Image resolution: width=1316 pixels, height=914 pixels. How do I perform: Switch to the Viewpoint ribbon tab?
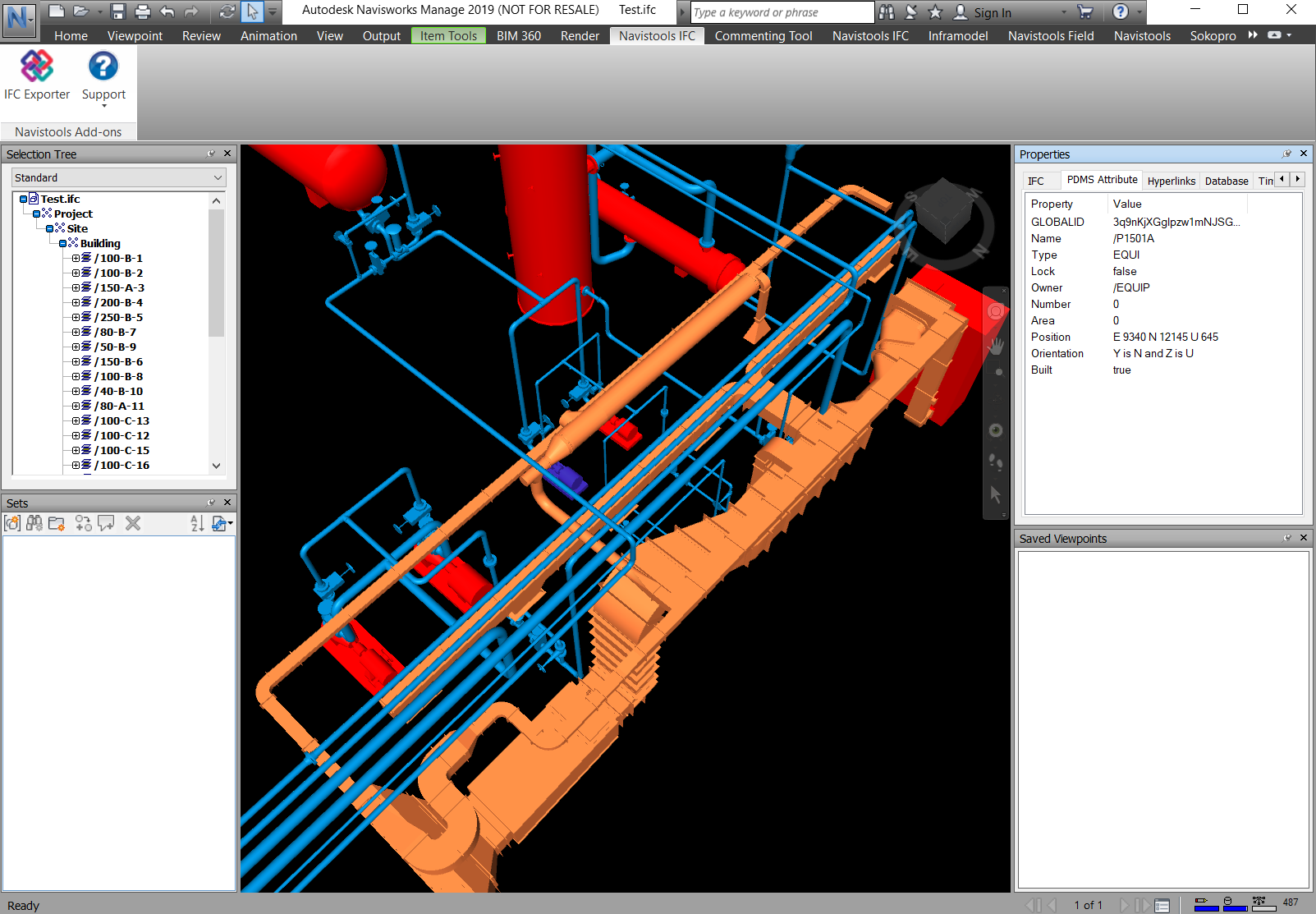point(135,36)
